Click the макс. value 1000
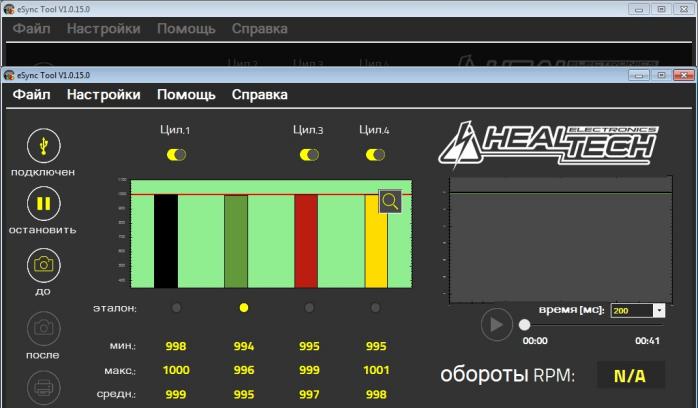This screenshot has height=408, width=698. click(176, 370)
